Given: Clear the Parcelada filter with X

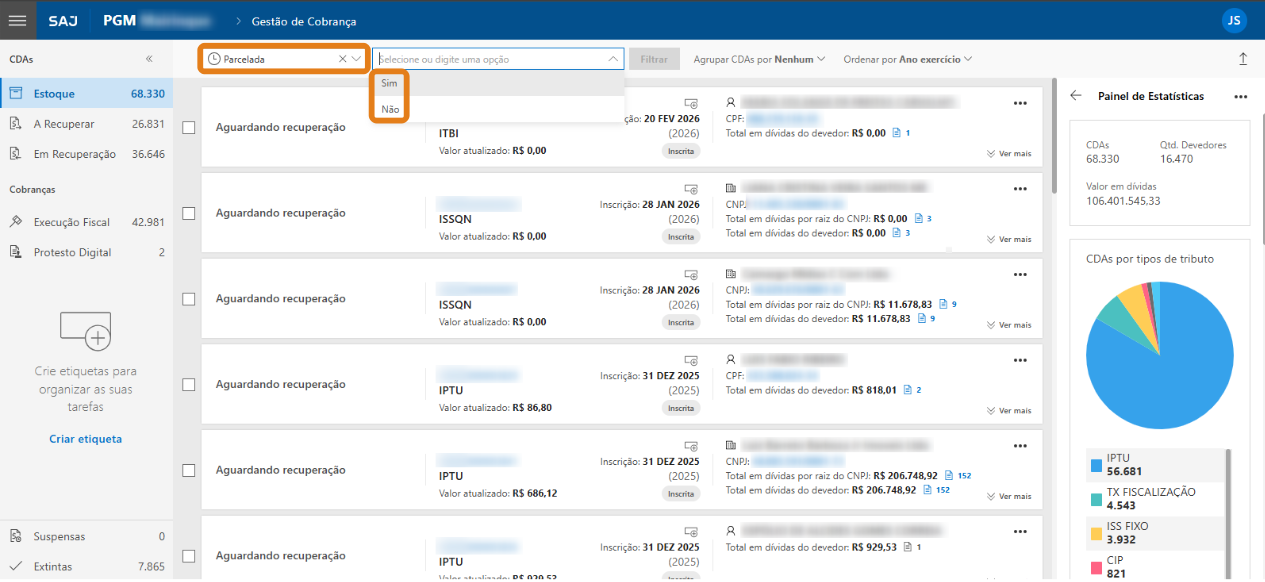Looking at the screenshot, I should [x=342, y=59].
